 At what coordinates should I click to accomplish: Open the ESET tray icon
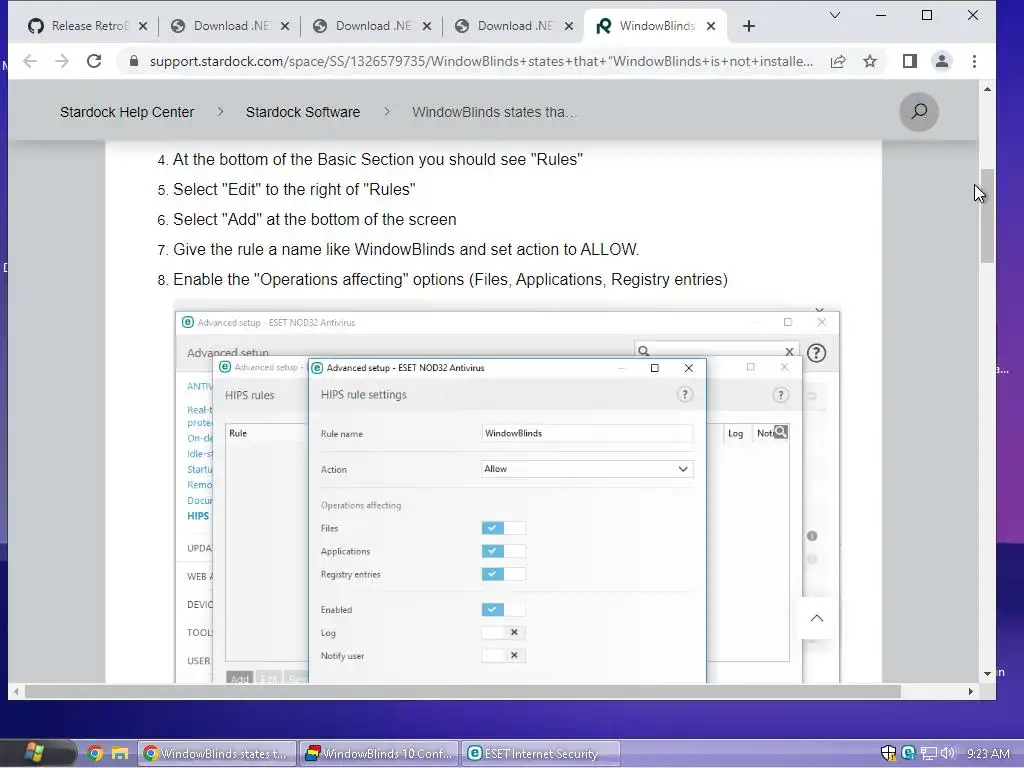click(908, 753)
